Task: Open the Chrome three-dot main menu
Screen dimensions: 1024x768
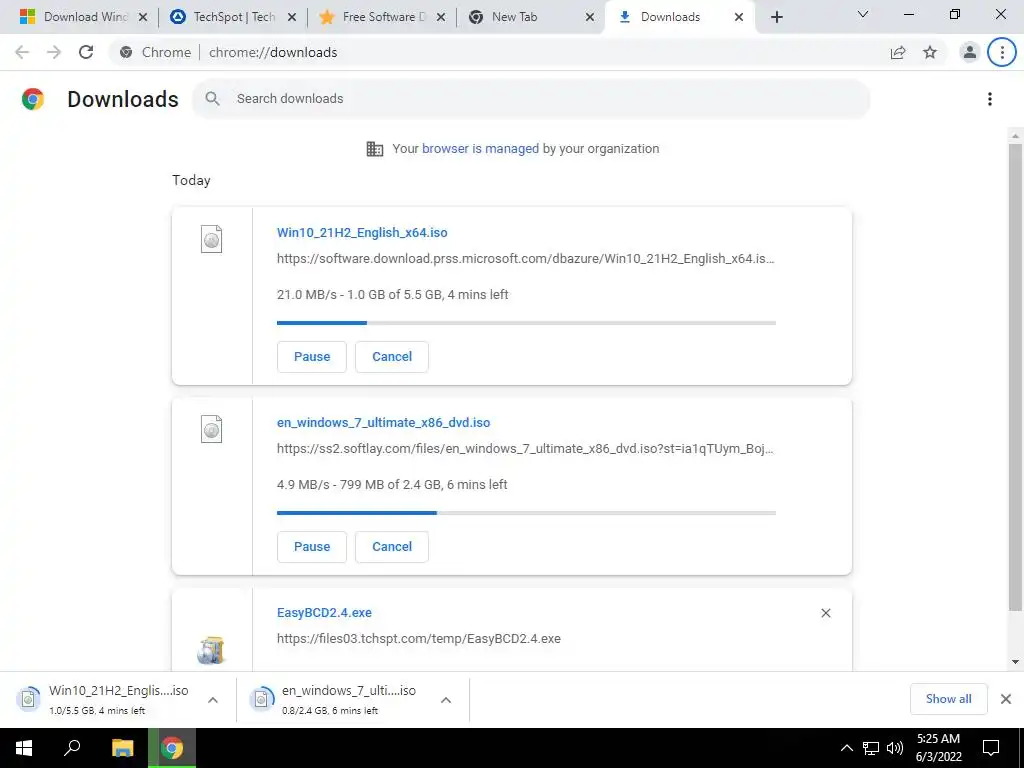Action: pyautogui.click(x=1002, y=52)
